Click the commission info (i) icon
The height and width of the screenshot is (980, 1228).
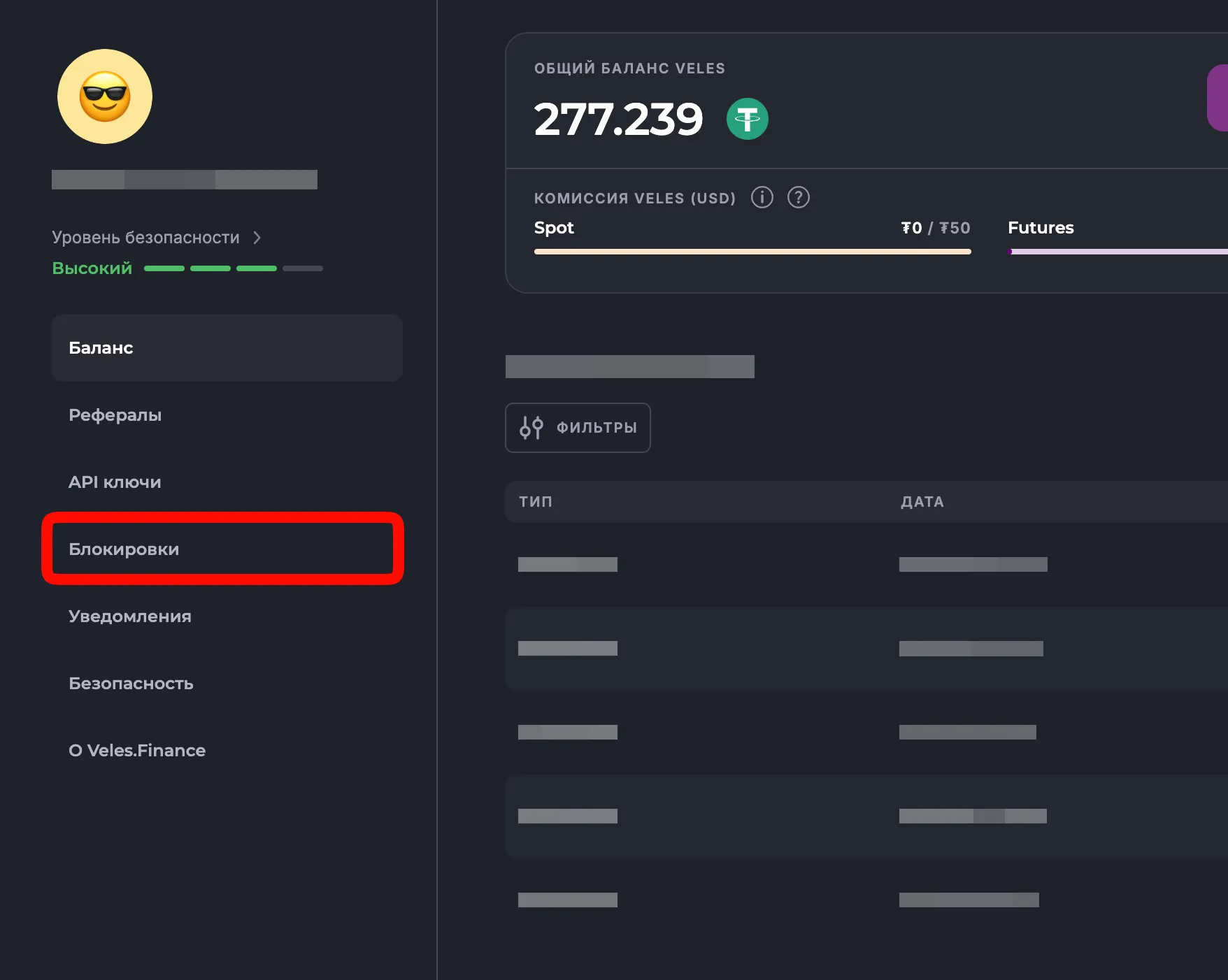pyautogui.click(x=762, y=197)
